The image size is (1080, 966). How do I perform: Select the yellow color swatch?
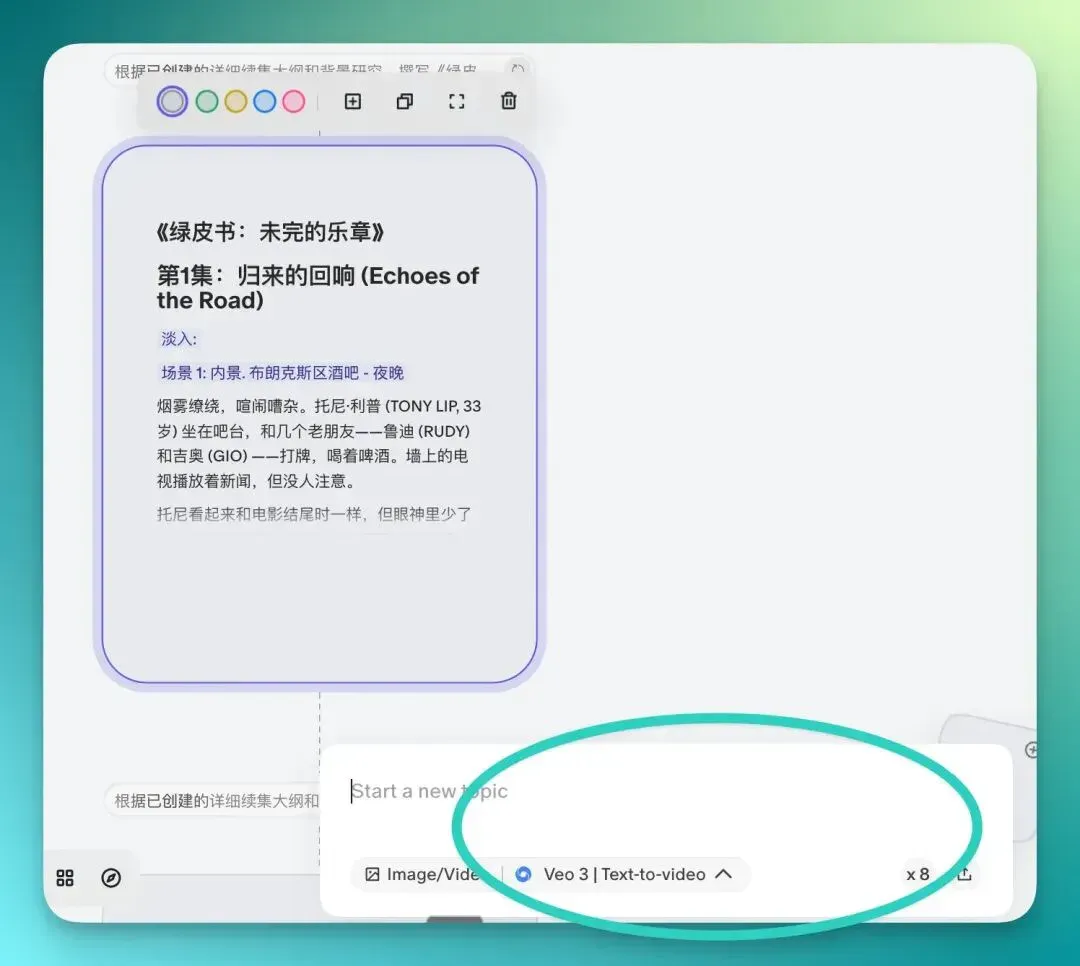(236, 101)
